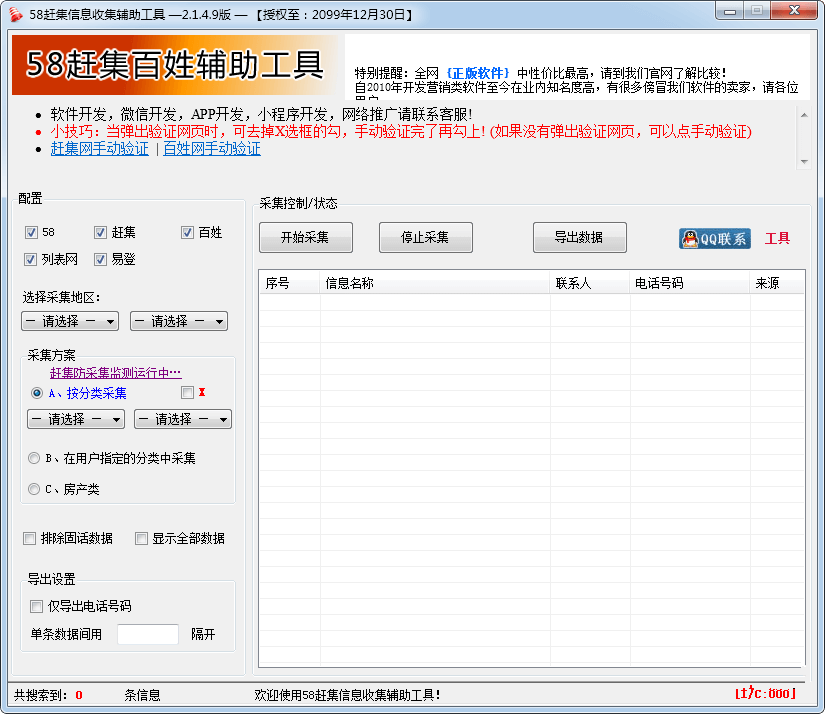The image size is (825, 714).
Task: Sort by 信息名称 column header
Action: 435,283
